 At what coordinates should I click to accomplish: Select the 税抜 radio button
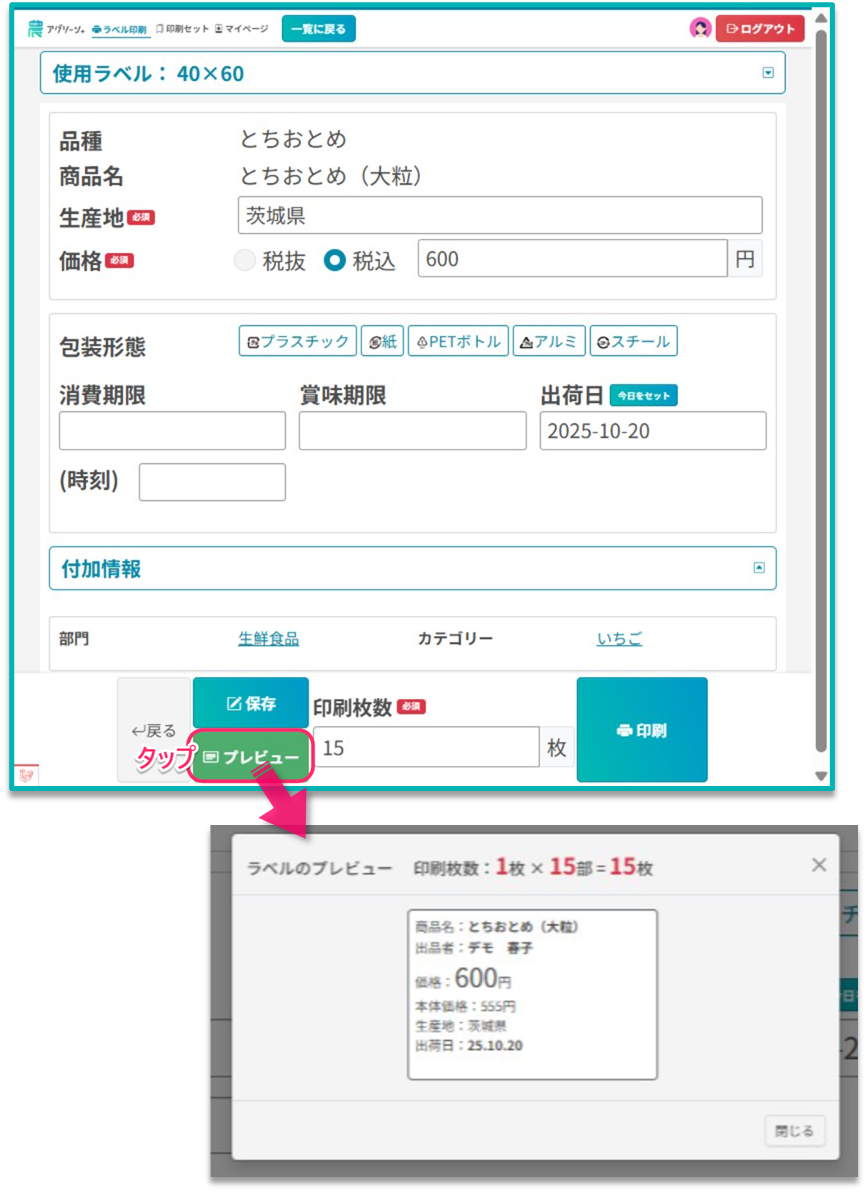coord(245,261)
